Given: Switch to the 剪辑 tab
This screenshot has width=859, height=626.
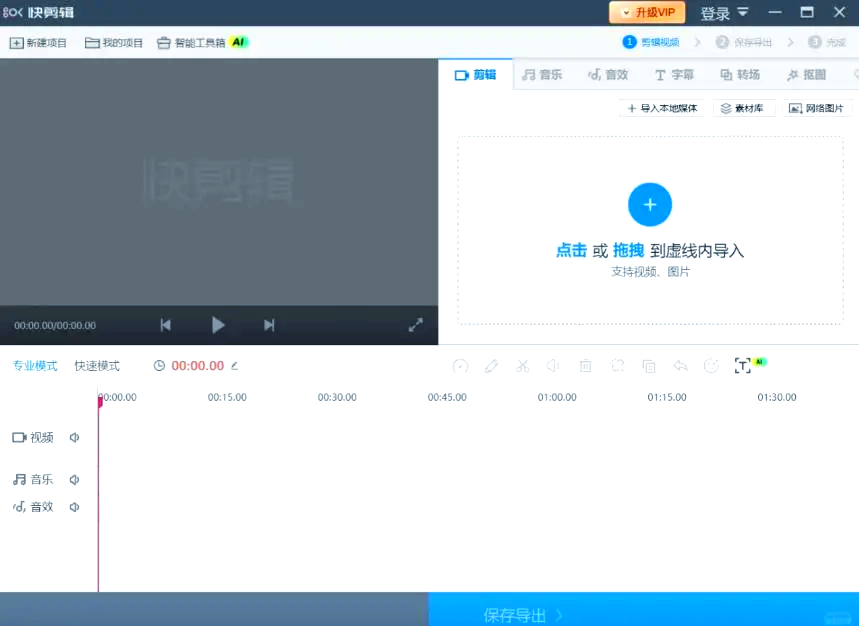Looking at the screenshot, I should coord(475,75).
